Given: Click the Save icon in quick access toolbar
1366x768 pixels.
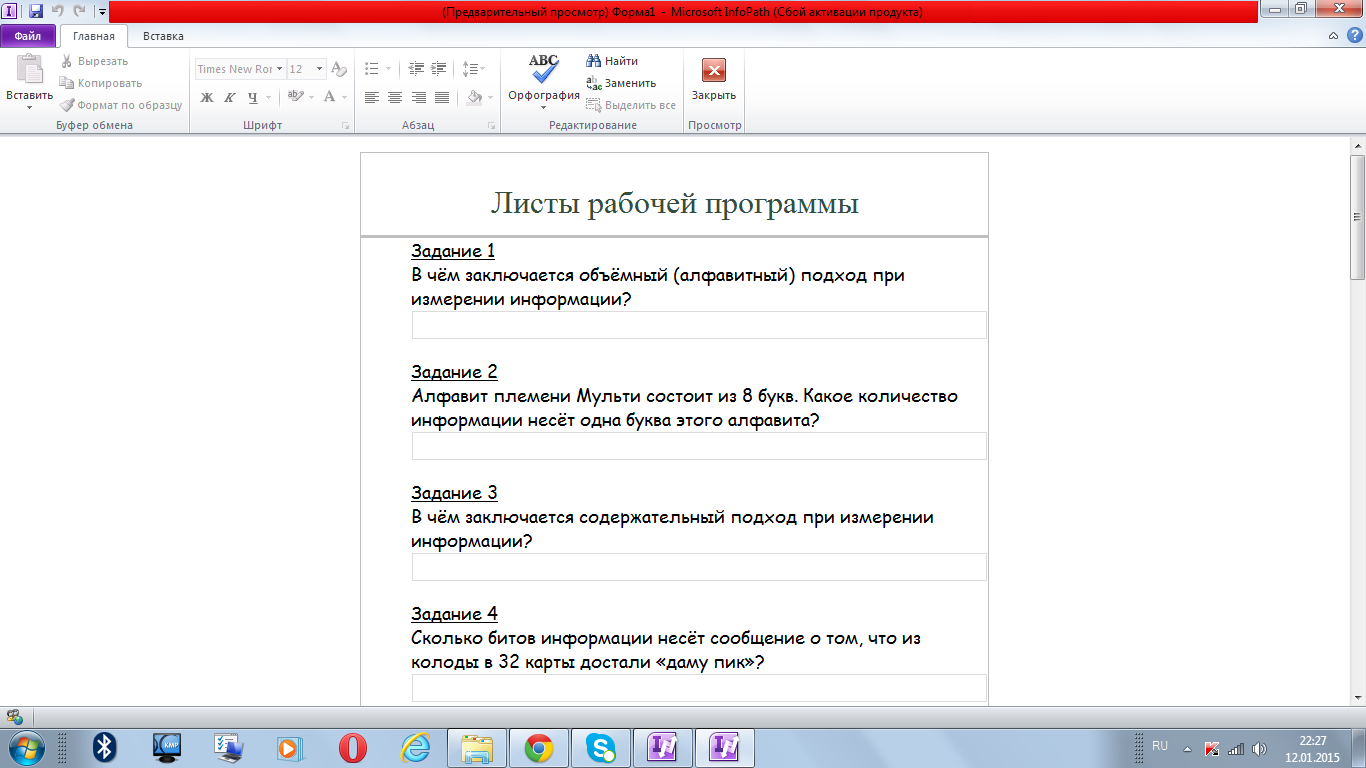Looking at the screenshot, I should tap(36, 11).
